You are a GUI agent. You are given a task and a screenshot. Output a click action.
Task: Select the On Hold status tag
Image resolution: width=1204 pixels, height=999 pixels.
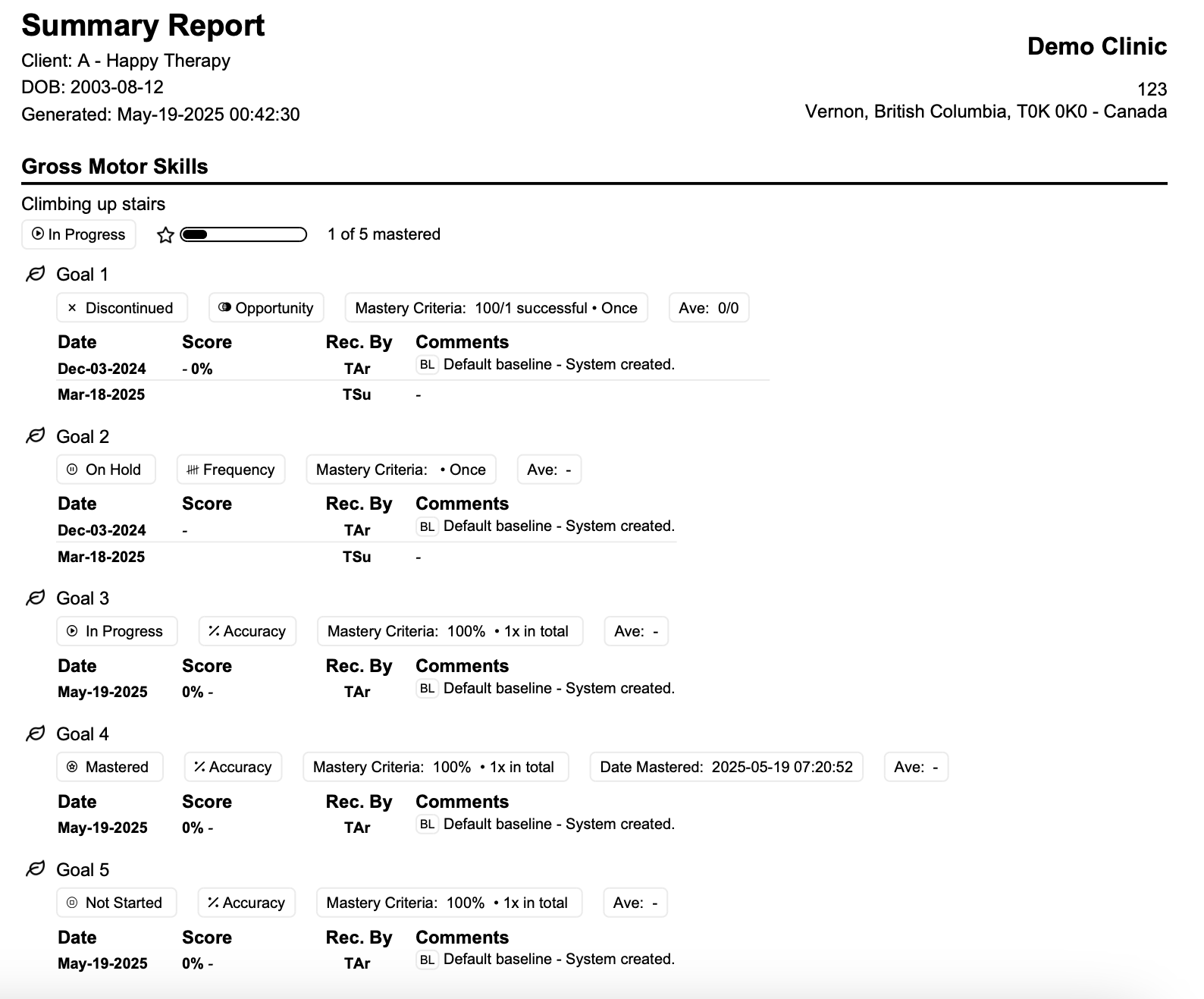click(x=105, y=470)
